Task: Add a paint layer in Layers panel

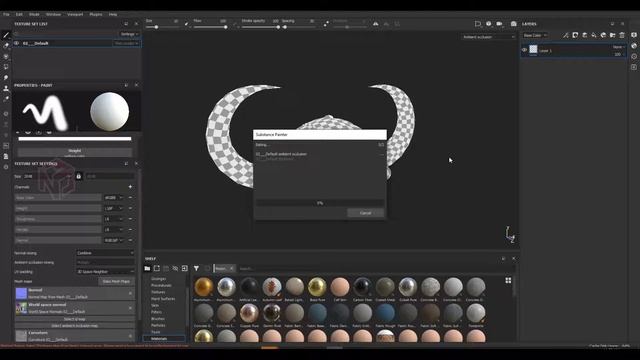Action: point(584,36)
